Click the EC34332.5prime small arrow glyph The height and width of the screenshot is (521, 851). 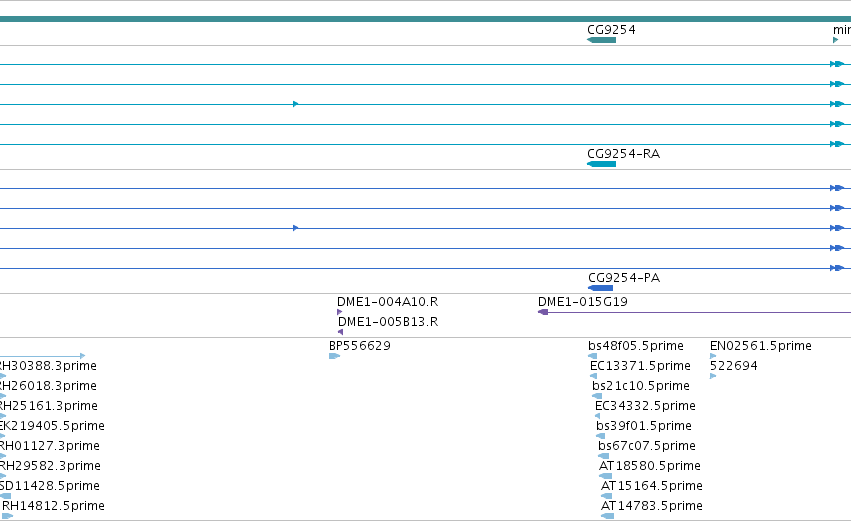coord(597,416)
